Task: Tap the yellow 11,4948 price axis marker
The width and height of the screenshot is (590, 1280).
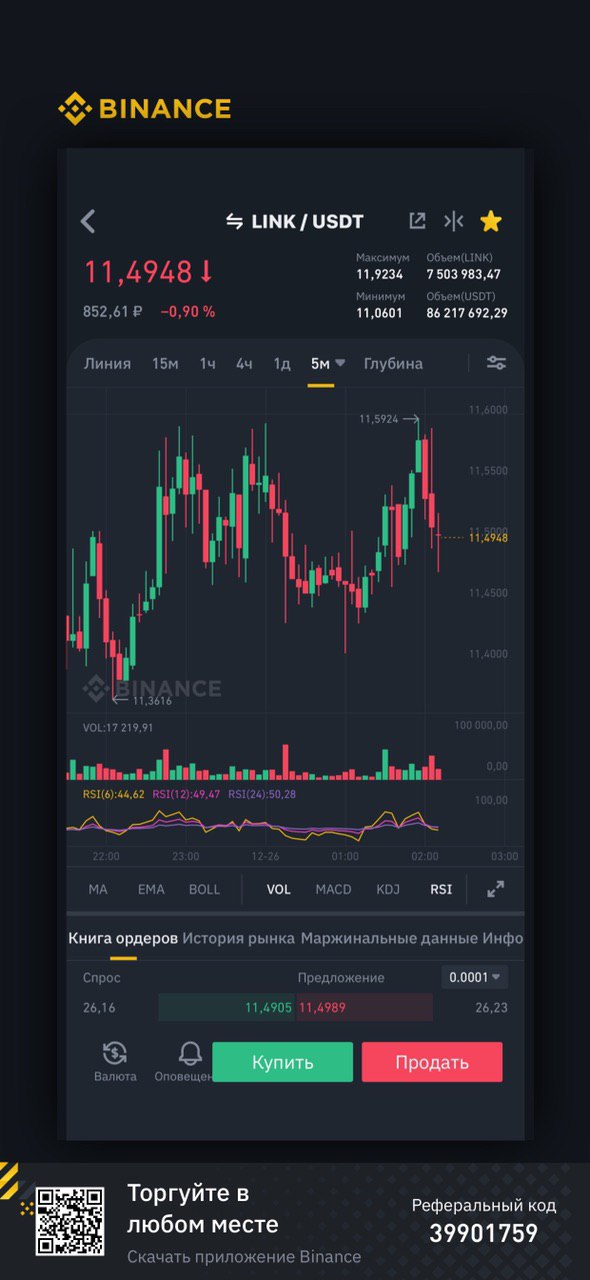Action: coord(488,538)
